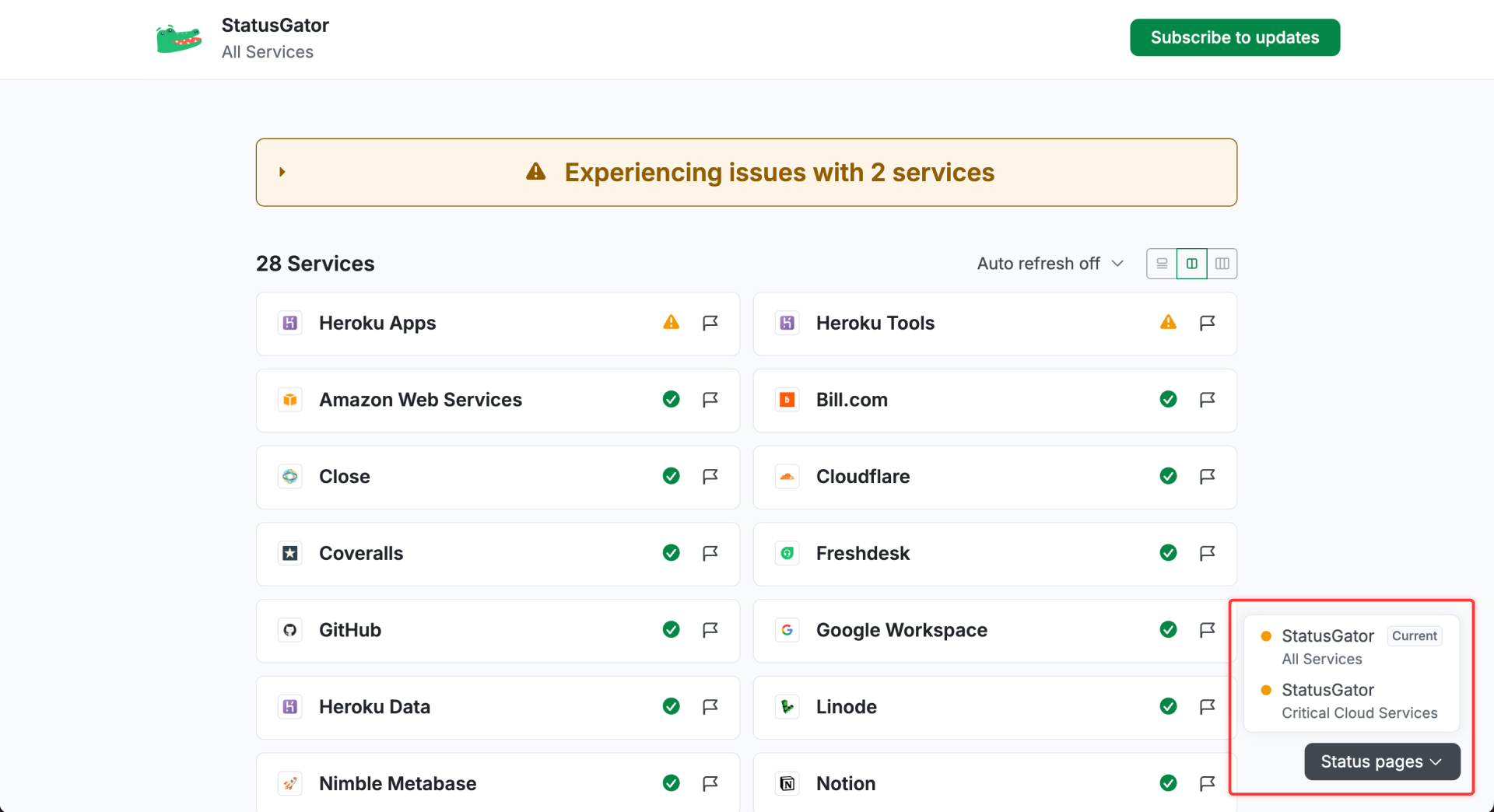
Task: Open the Heroku Apps service name
Action: point(377,323)
